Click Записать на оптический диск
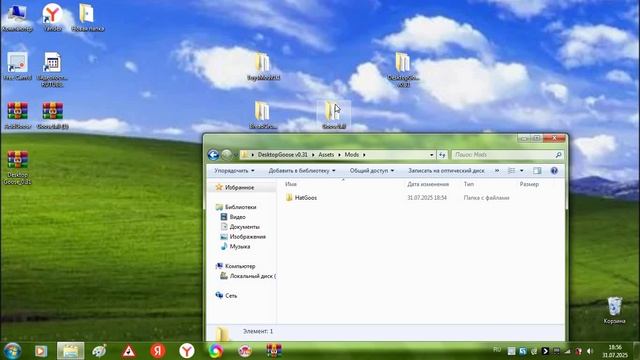 tap(446, 171)
